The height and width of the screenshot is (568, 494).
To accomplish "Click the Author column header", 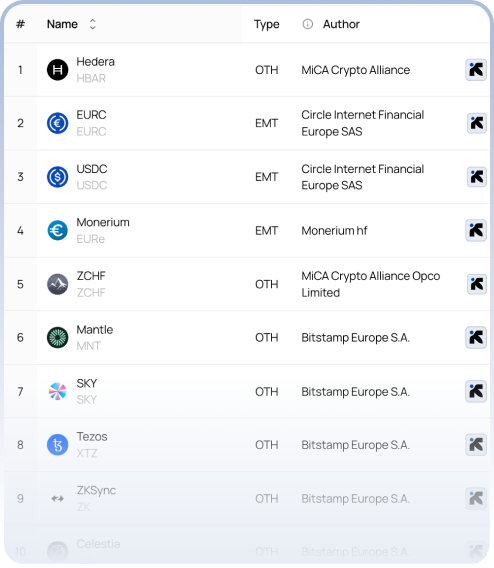I will point(341,24).
